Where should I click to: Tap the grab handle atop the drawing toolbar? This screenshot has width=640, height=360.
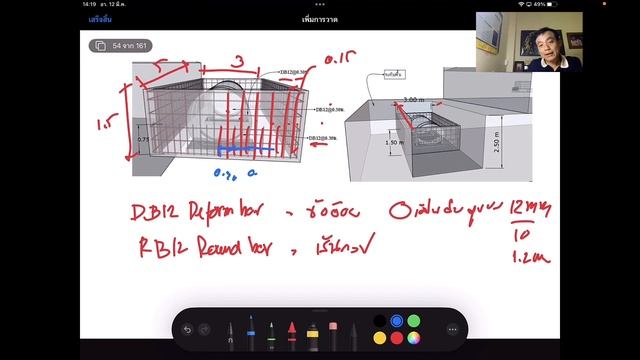pyautogui.click(x=320, y=311)
